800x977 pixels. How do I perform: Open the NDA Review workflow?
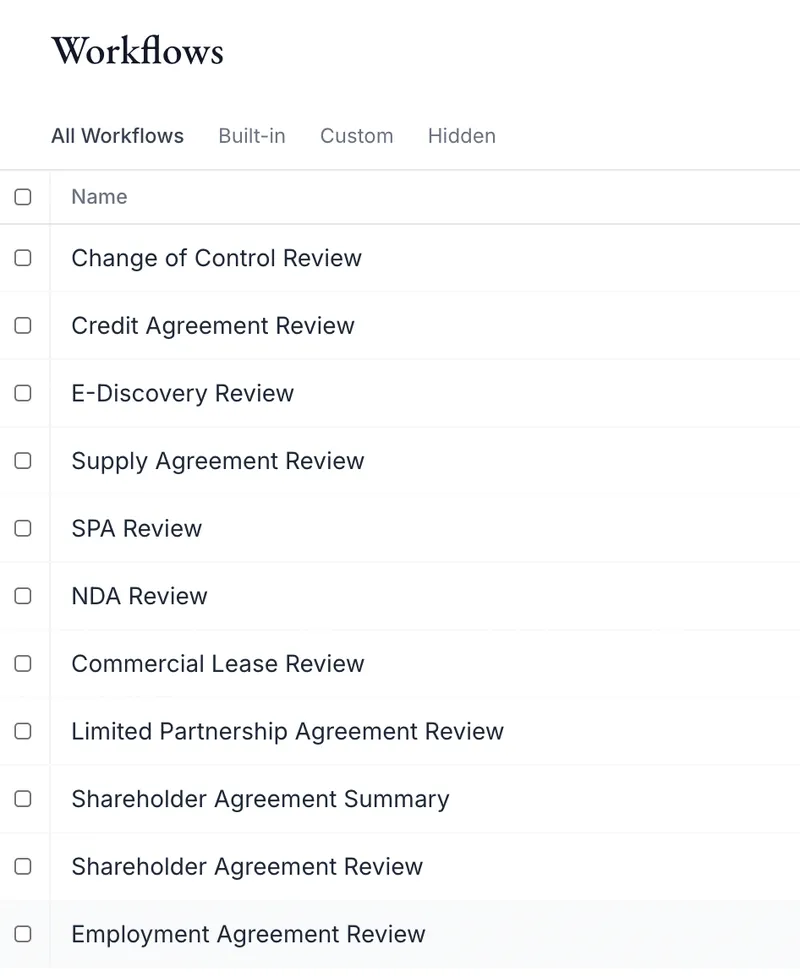[139, 596]
